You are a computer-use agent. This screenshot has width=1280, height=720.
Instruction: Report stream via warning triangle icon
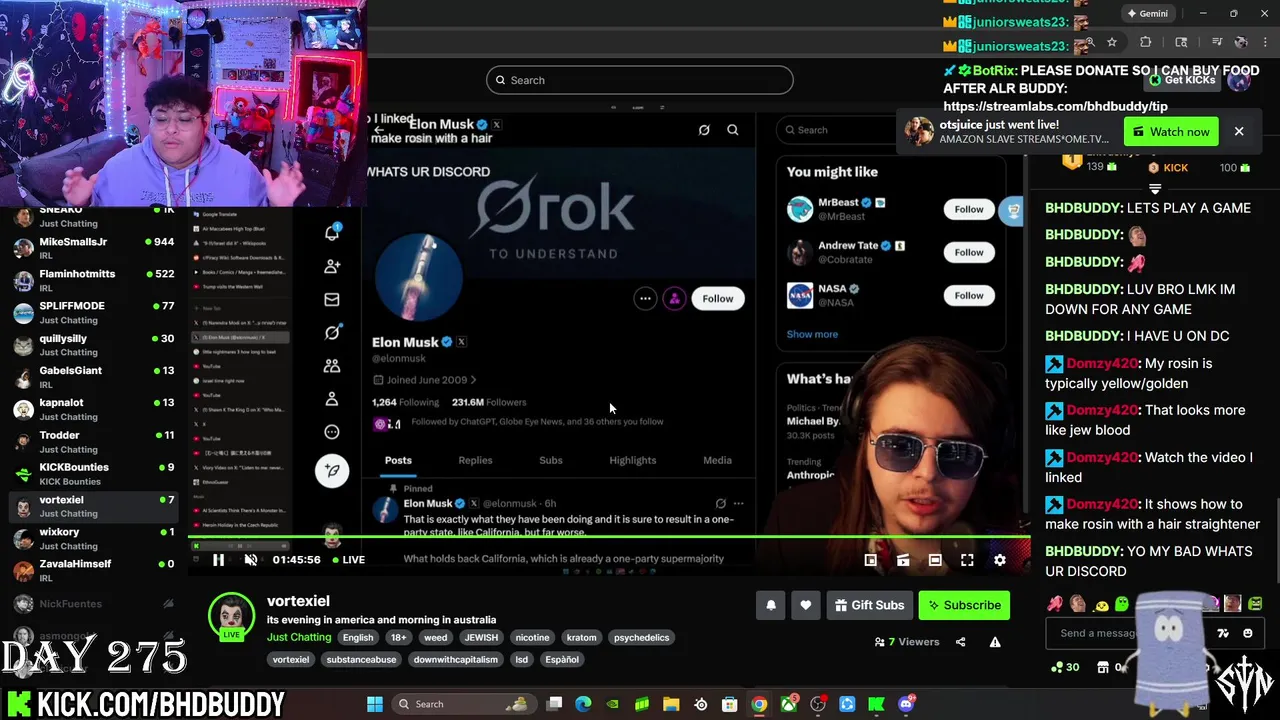click(995, 642)
